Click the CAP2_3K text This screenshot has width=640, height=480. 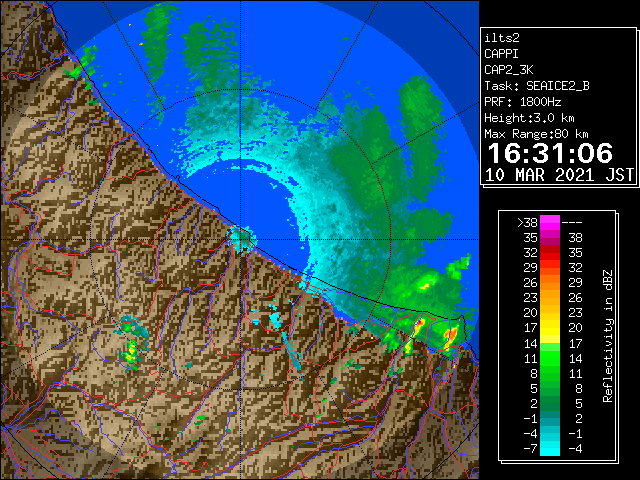[509, 70]
